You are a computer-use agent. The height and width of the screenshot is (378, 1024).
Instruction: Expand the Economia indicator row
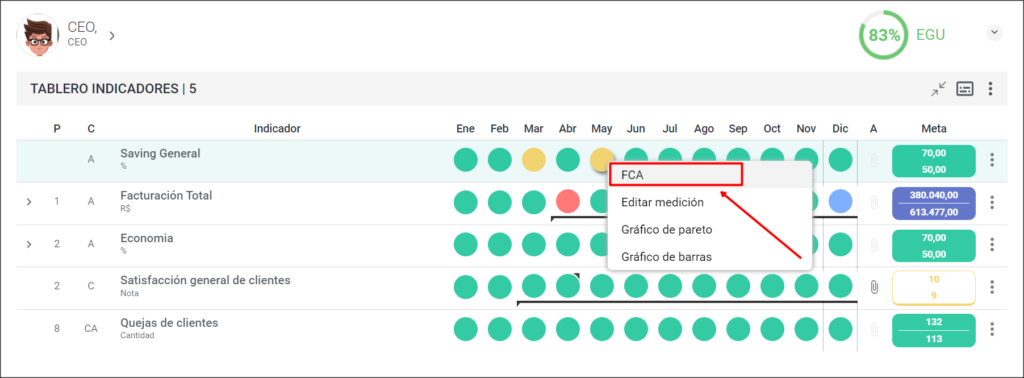[29, 244]
